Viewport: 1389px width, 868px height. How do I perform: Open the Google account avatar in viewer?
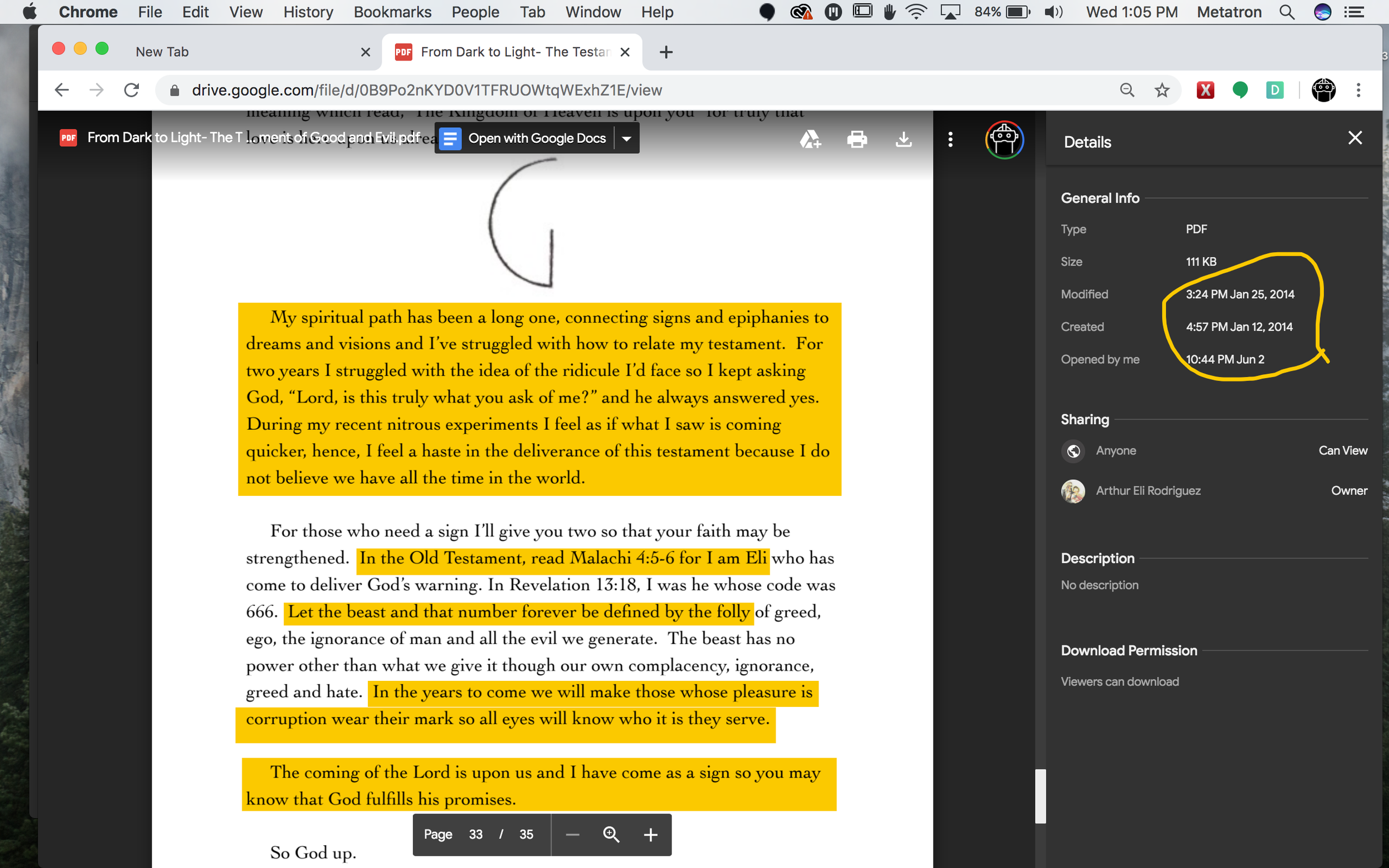pyautogui.click(x=1004, y=139)
